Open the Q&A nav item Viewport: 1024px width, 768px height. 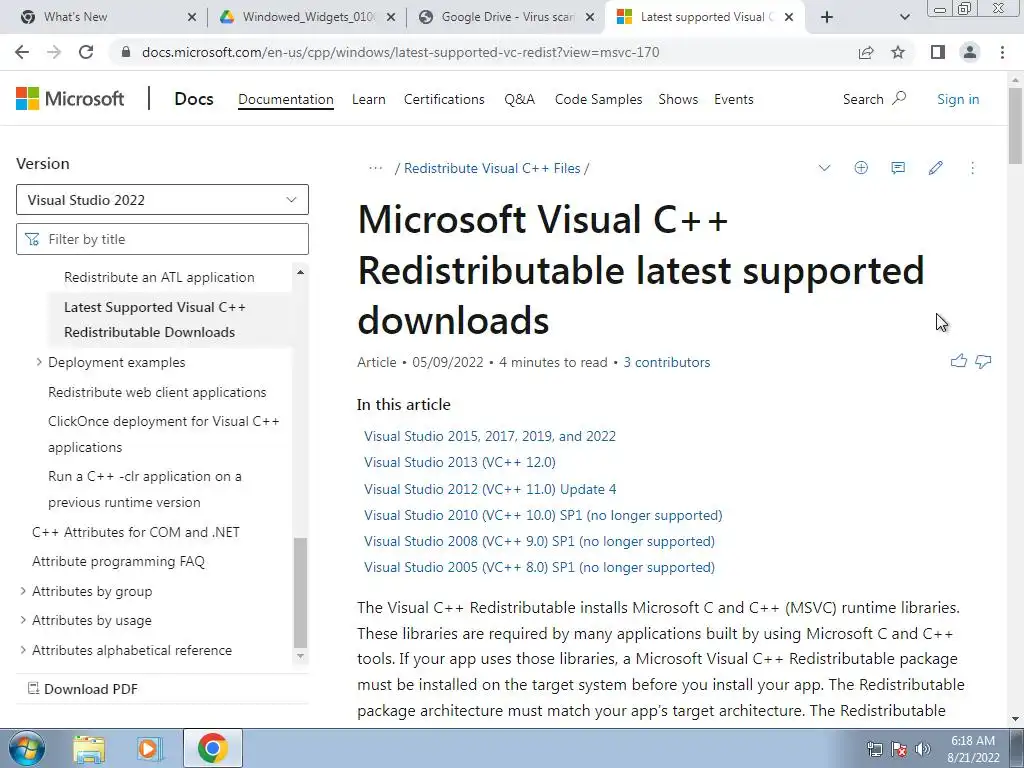click(x=519, y=99)
